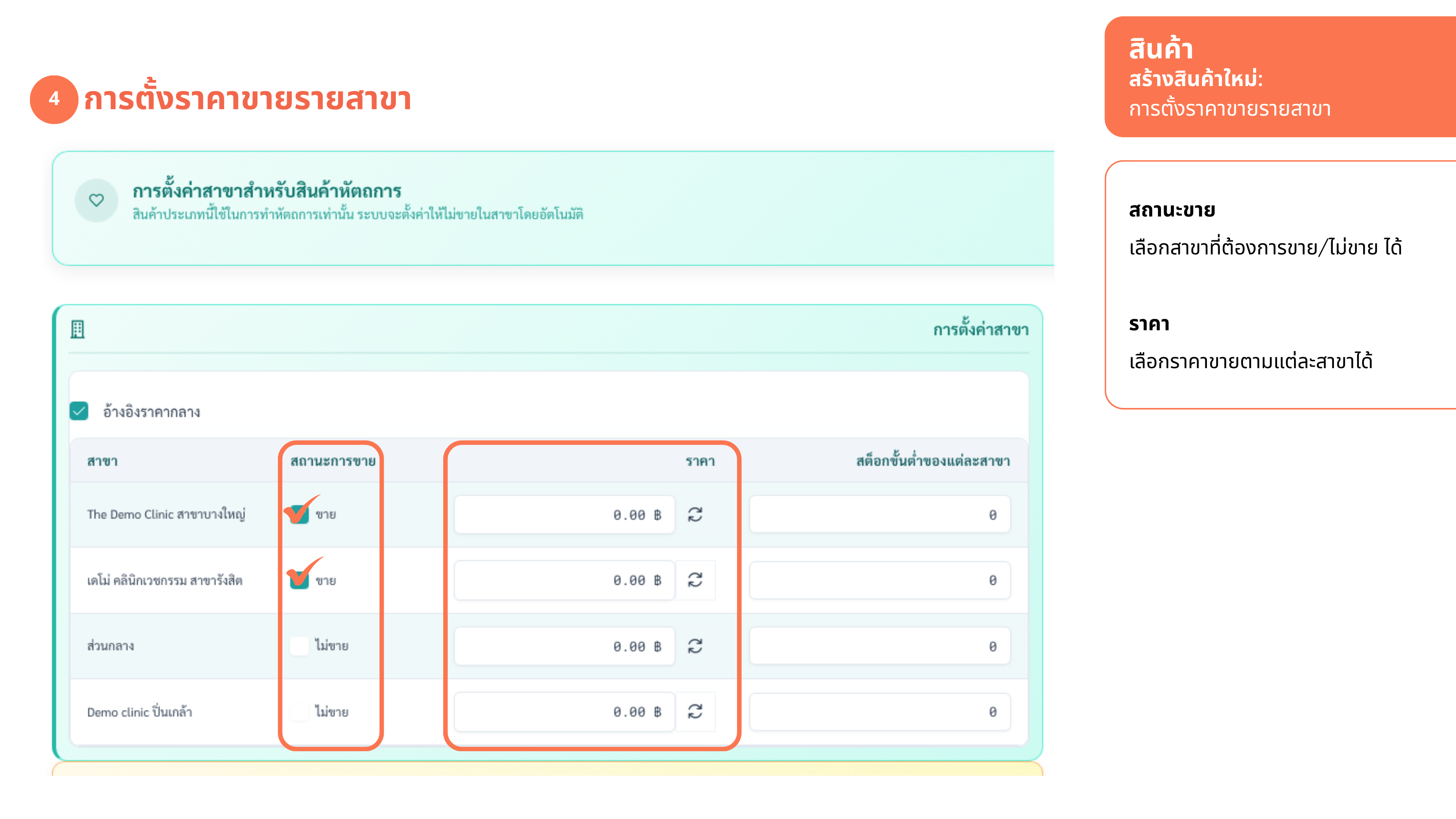
Task: Enable sale status for ส่วนกลาง branch
Action: pyautogui.click(x=300, y=645)
